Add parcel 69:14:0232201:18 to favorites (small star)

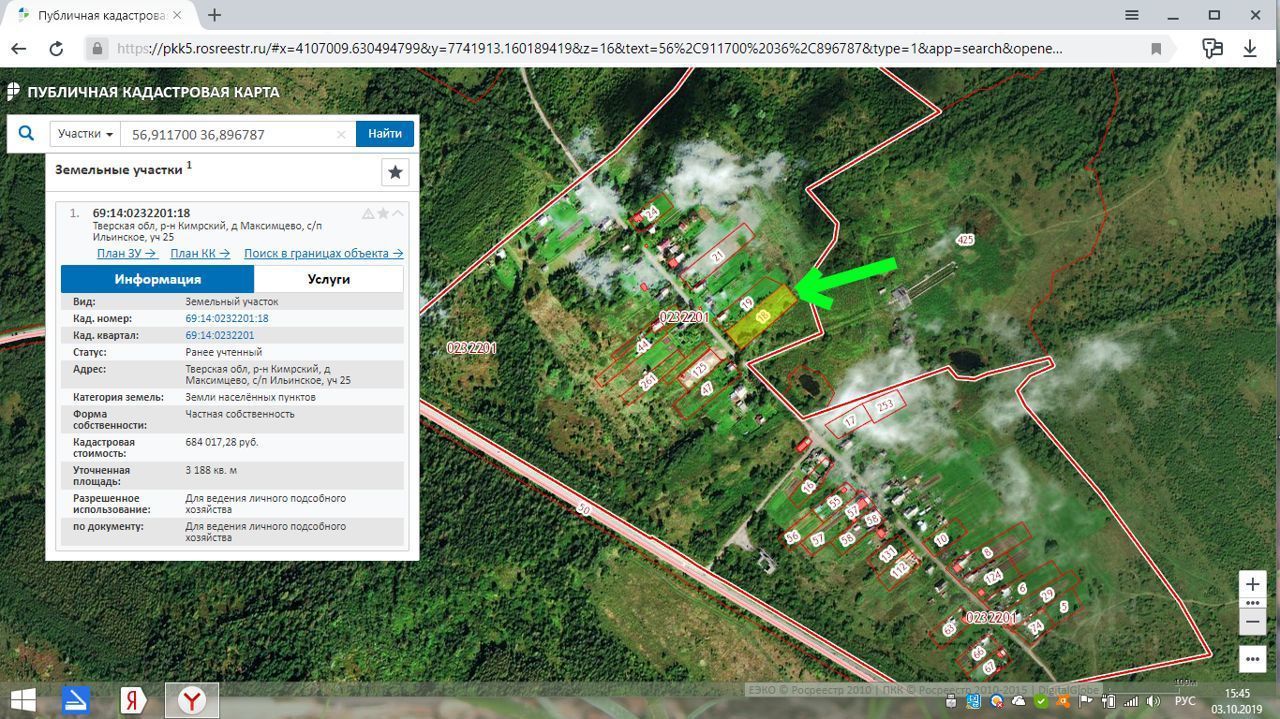383,213
